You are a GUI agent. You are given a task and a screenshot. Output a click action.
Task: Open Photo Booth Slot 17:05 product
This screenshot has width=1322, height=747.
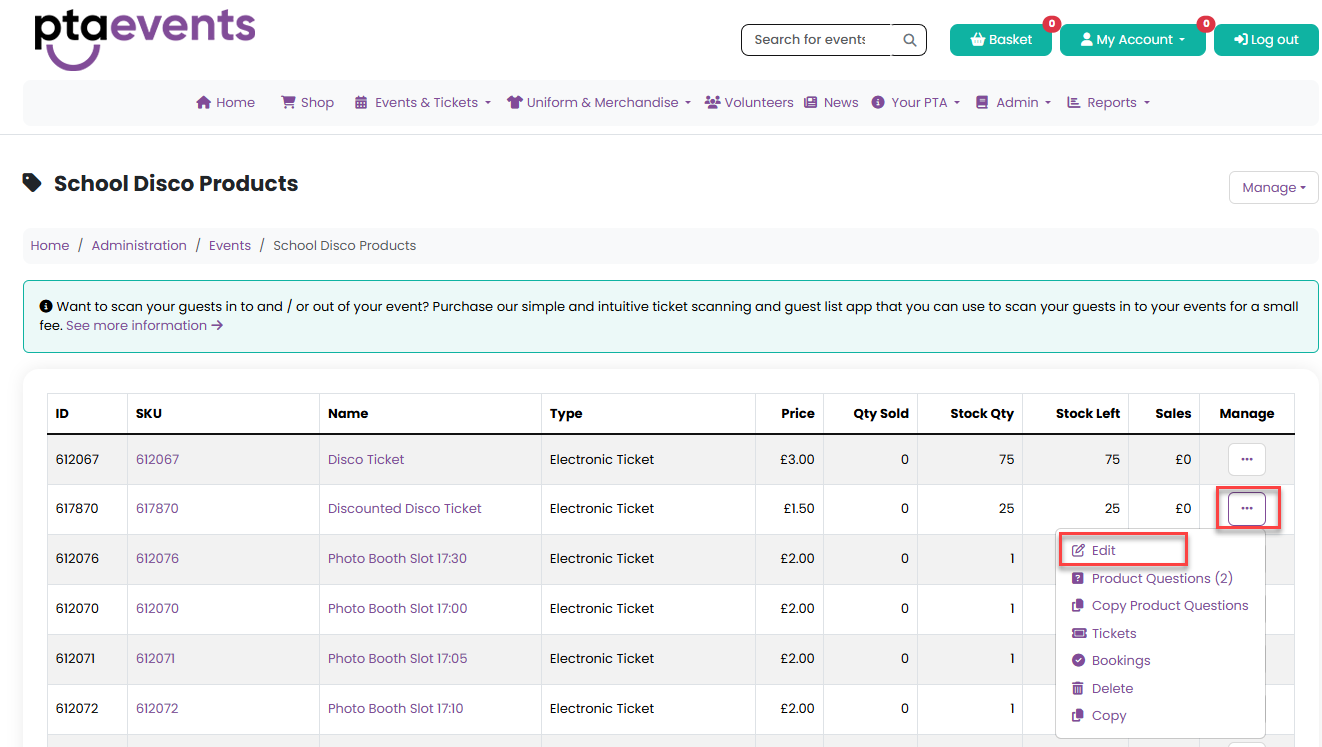coord(397,658)
